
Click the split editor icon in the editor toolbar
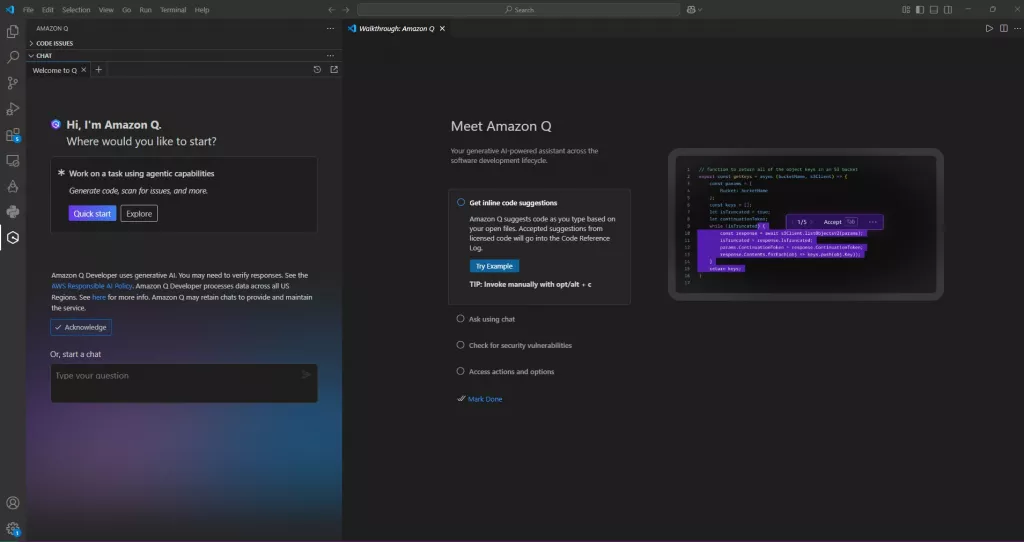(1003, 28)
